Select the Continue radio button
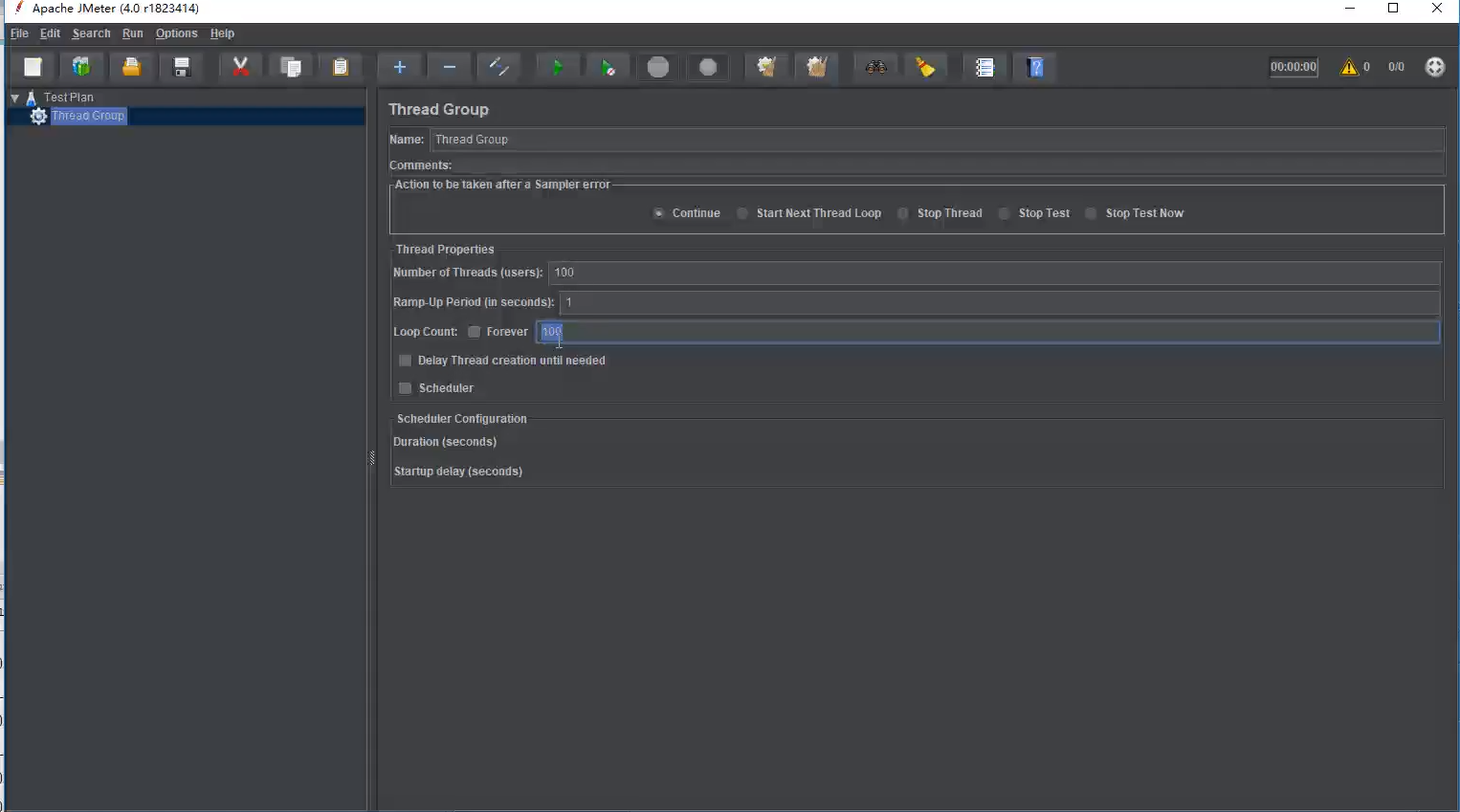Screen dimensions: 1460x812 pyautogui.click(x=658, y=213)
